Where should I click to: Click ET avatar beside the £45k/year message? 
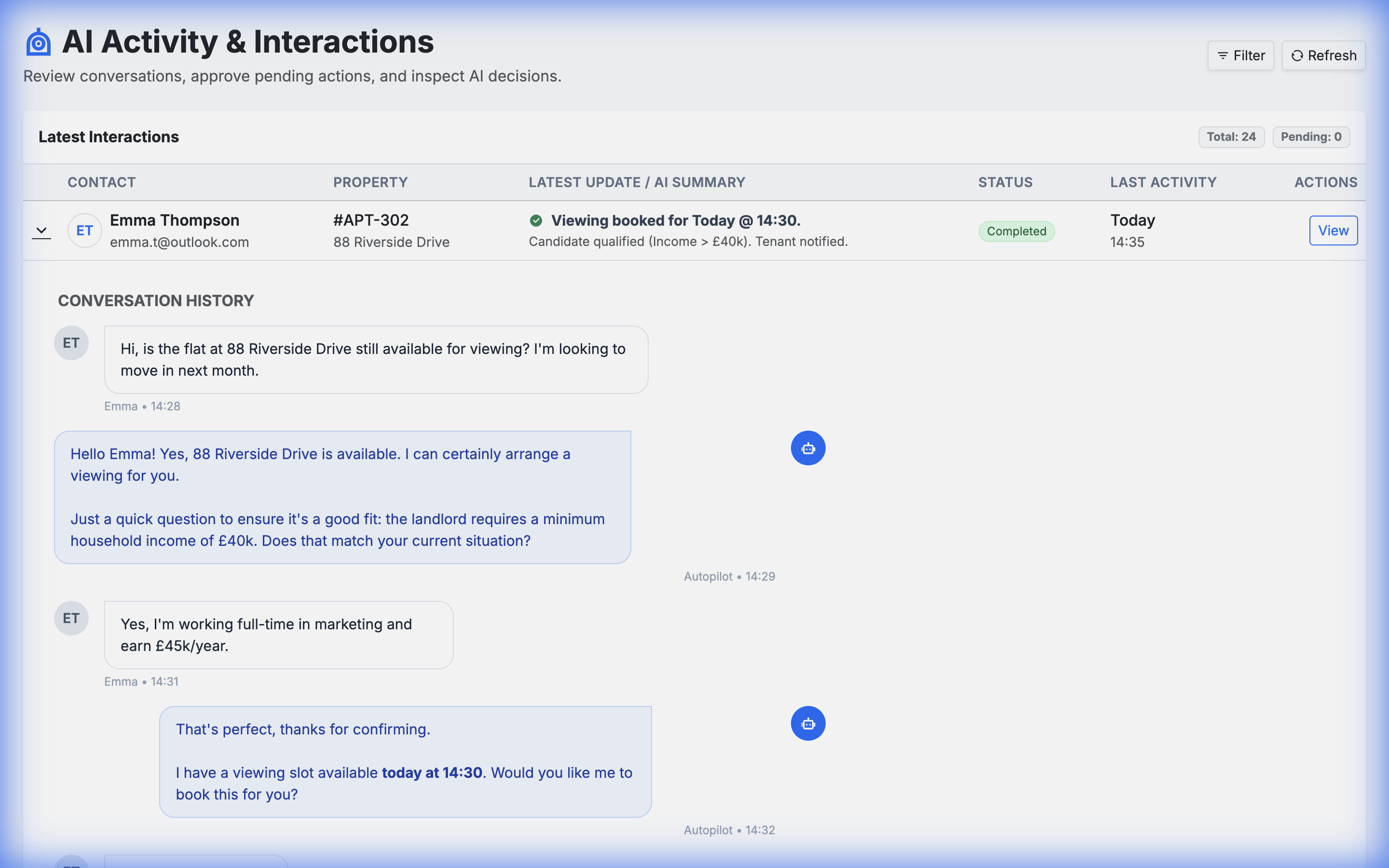coord(71,618)
